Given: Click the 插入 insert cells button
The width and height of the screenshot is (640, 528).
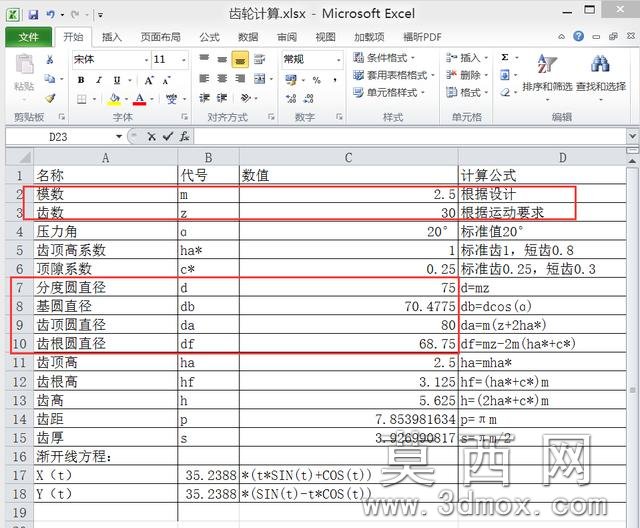Looking at the screenshot, I should [x=467, y=58].
